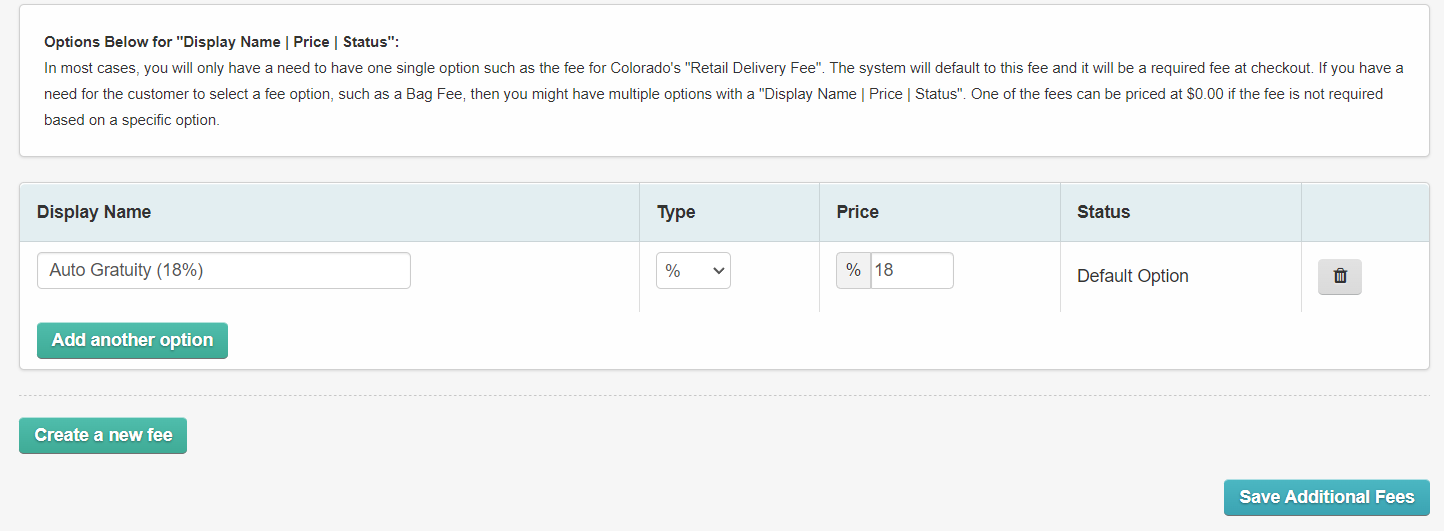Screen dimensions: 1444x531
Task: Add another option to this fee
Action: coord(132,340)
